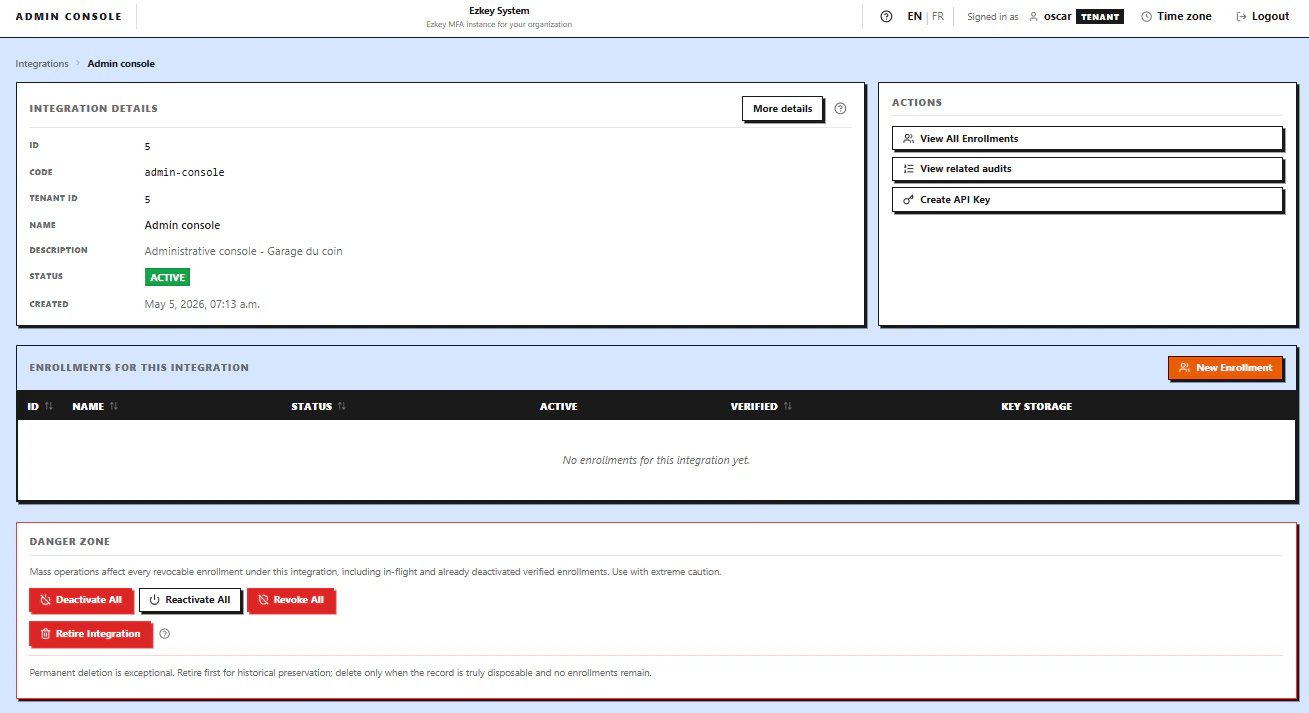Click Retire Integration button
The height and width of the screenshot is (713, 1309).
click(x=90, y=634)
